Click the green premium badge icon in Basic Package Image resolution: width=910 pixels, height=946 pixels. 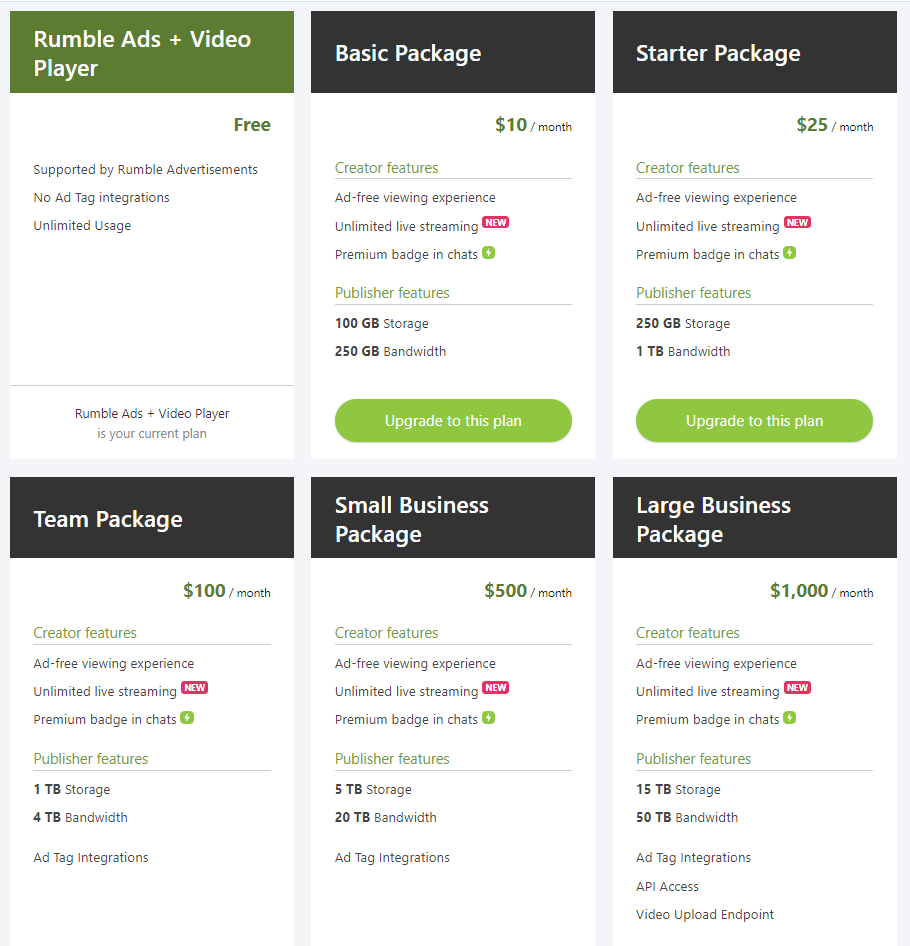click(489, 253)
